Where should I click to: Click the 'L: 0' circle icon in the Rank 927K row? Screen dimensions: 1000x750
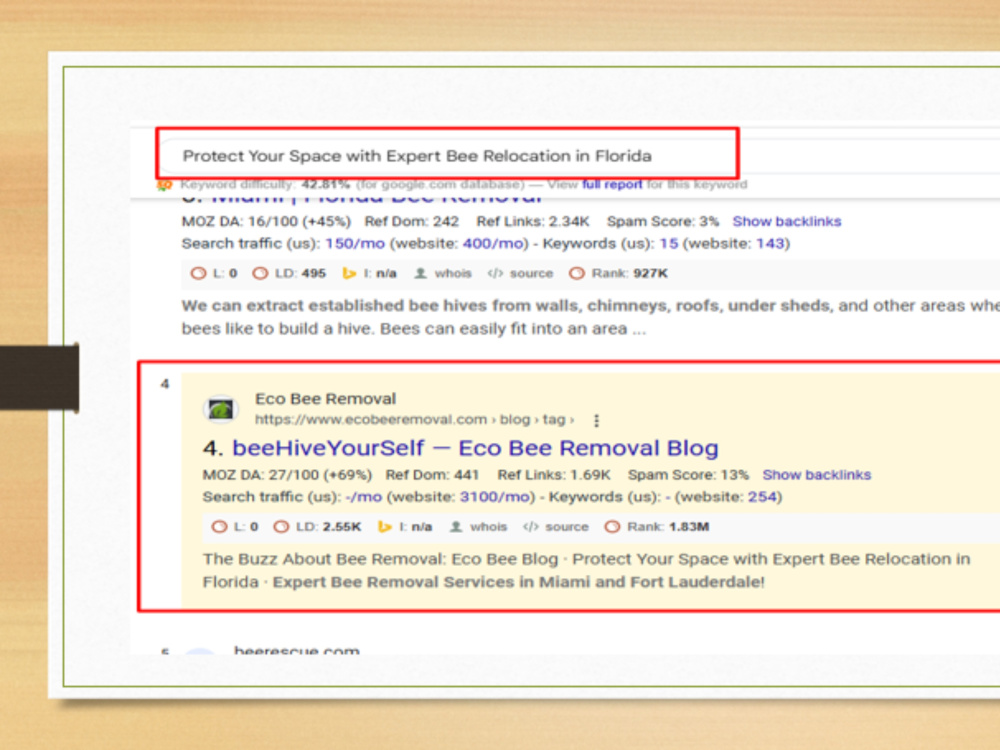coord(198,274)
